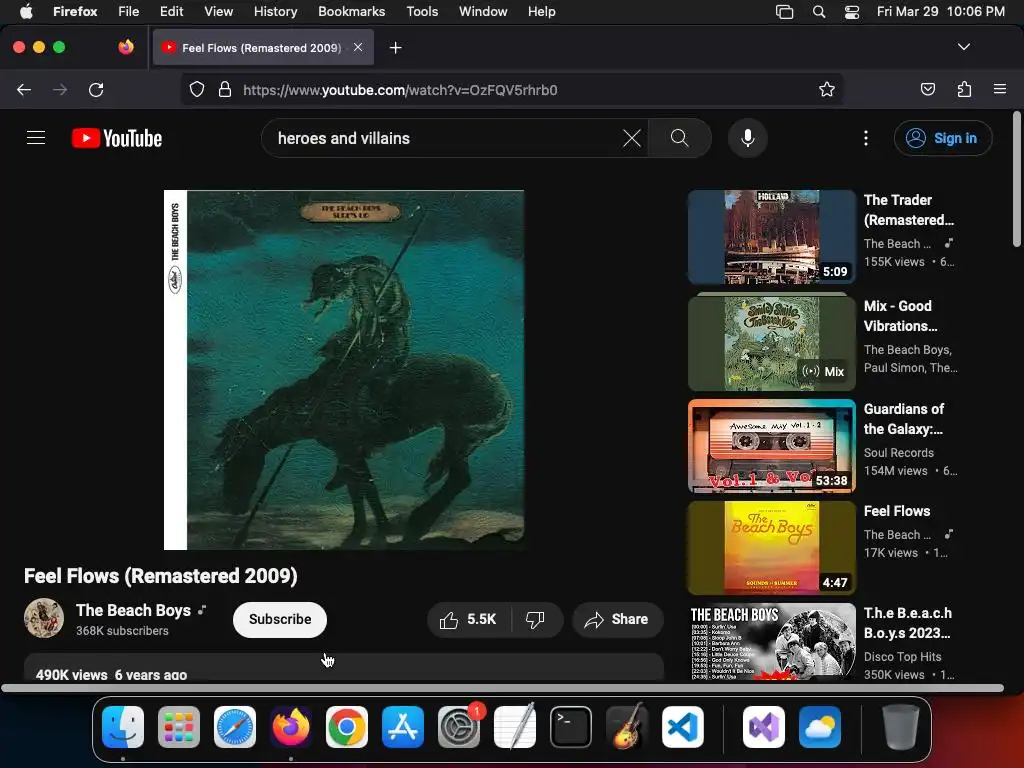The width and height of the screenshot is (1024, 768).
Task: Open The Beach Boys channel name link
Action: (x=133, y=610)
